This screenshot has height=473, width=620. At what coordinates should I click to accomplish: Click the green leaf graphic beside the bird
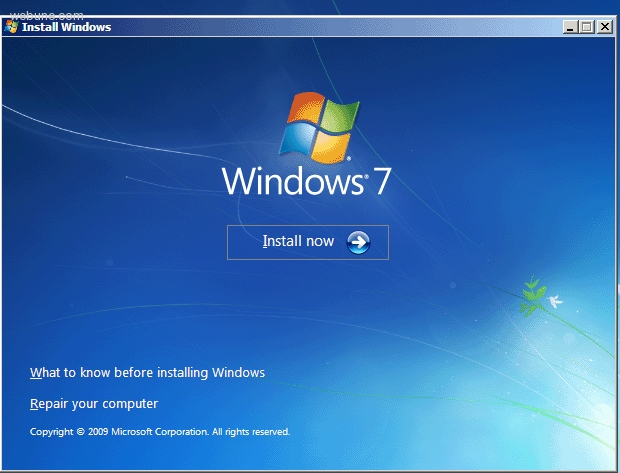point(532,297)
